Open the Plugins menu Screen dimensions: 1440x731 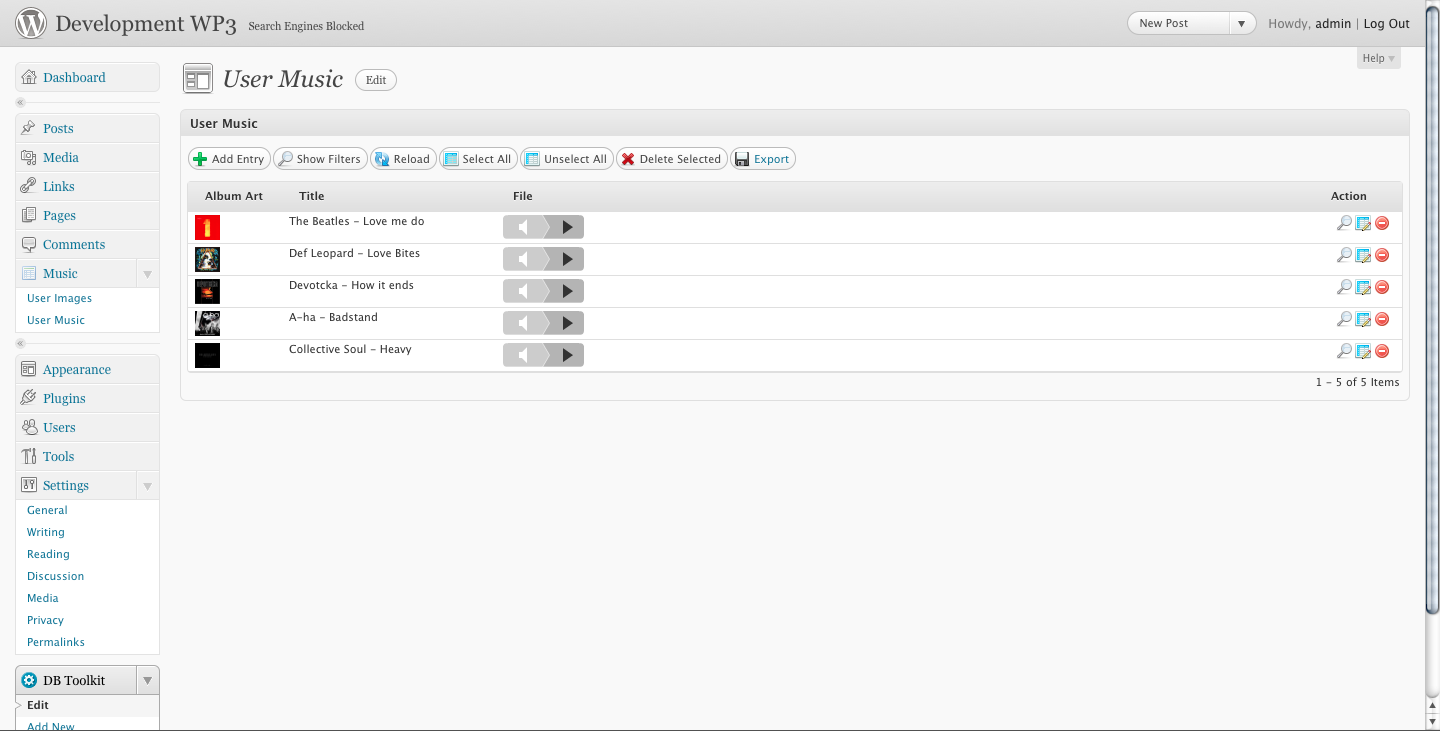tap(87, 398)
